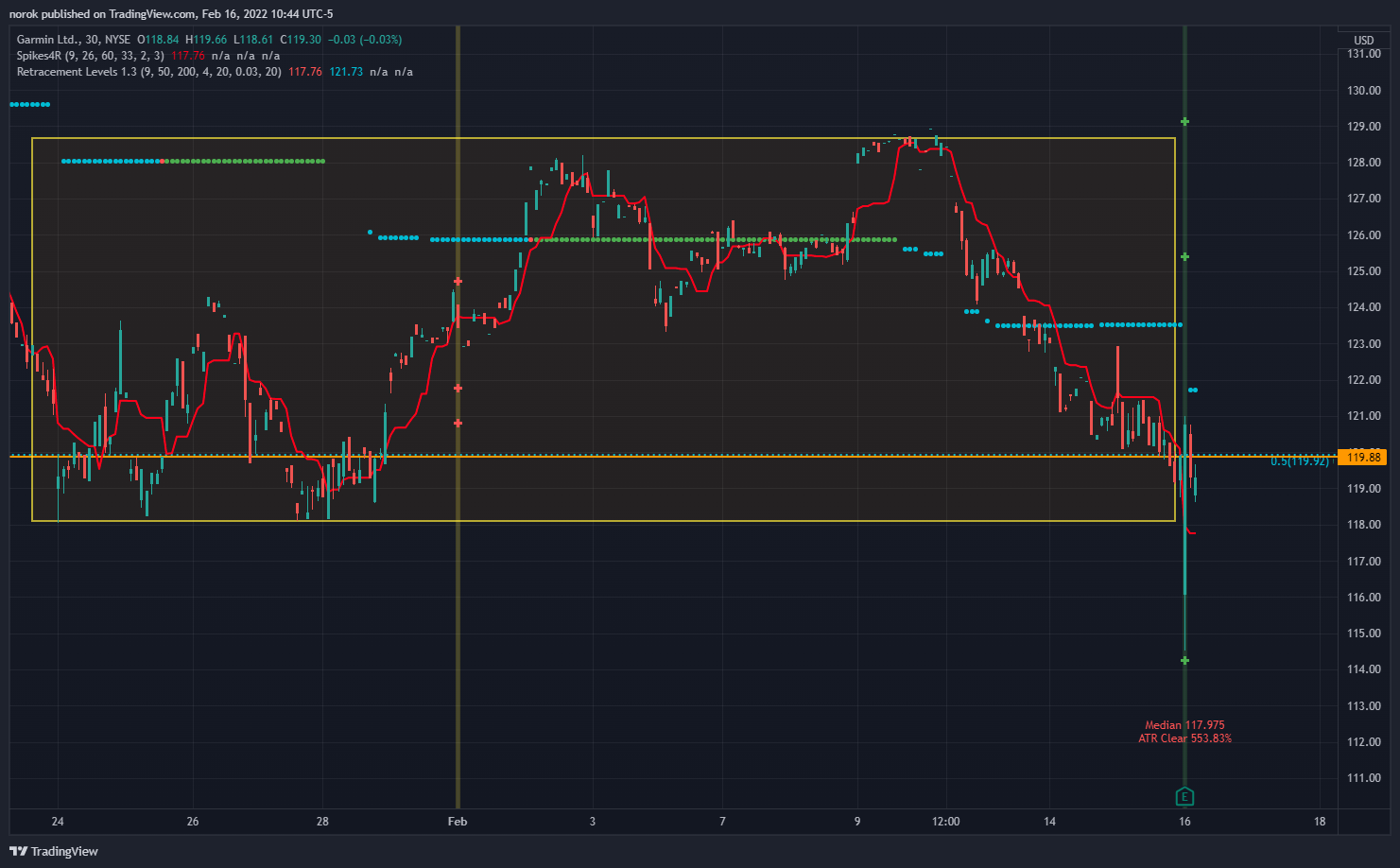Click the '12:00' label on the time axis
Viewport: 1400px width, 868px height.
[945, 822]
